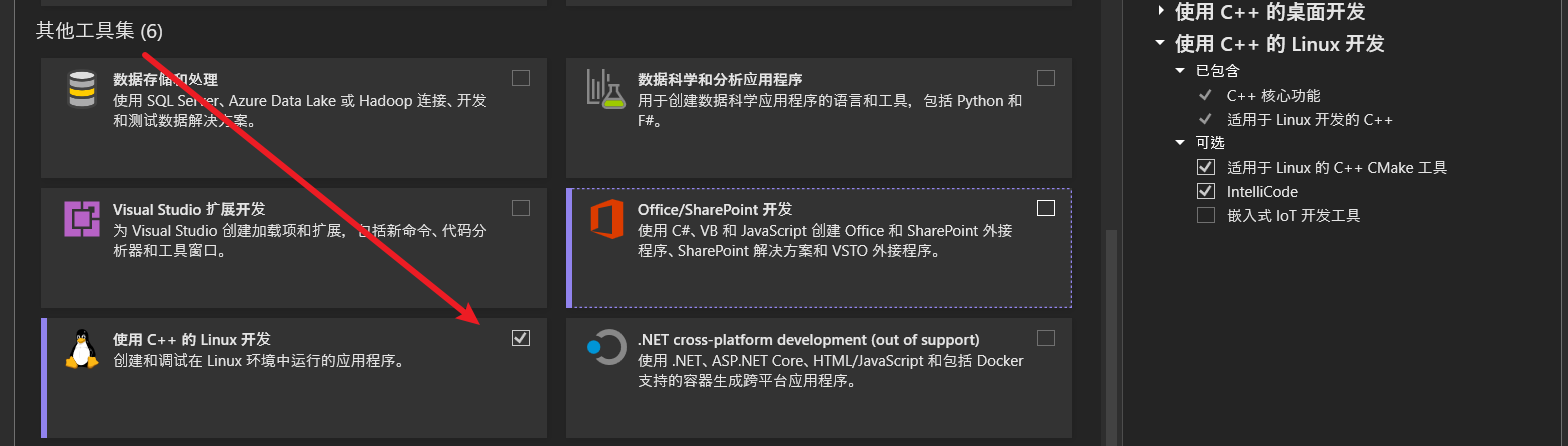Image resolution: width=1568 pixels, height=446 pixels.
Task: Click the flask icon for 数据科学和分析应用程序
Action: pyautogui.click(x=605, y=89)
